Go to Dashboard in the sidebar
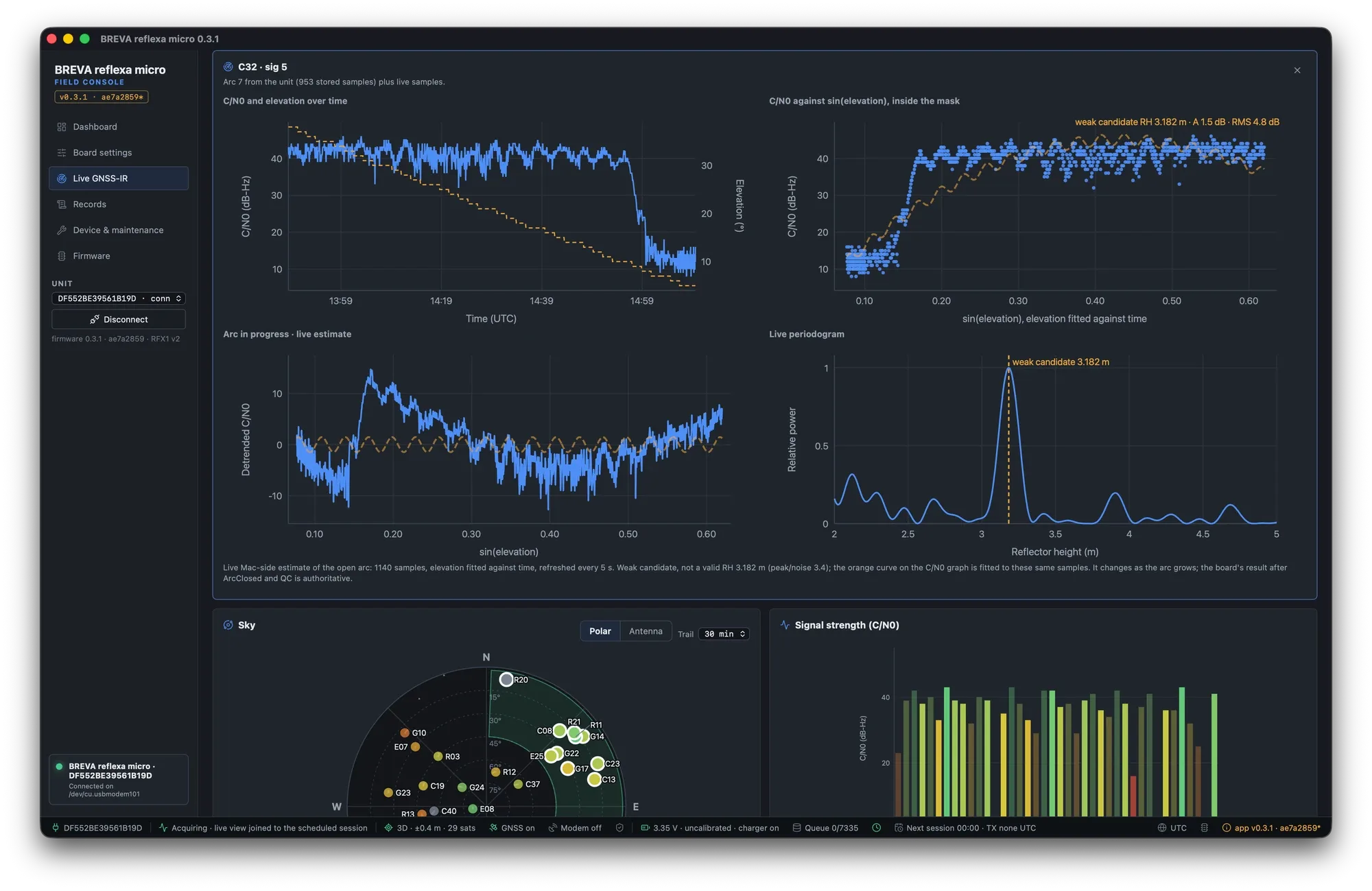The image size is (1372, 891). pyautogui.click(x=119, y=127)
